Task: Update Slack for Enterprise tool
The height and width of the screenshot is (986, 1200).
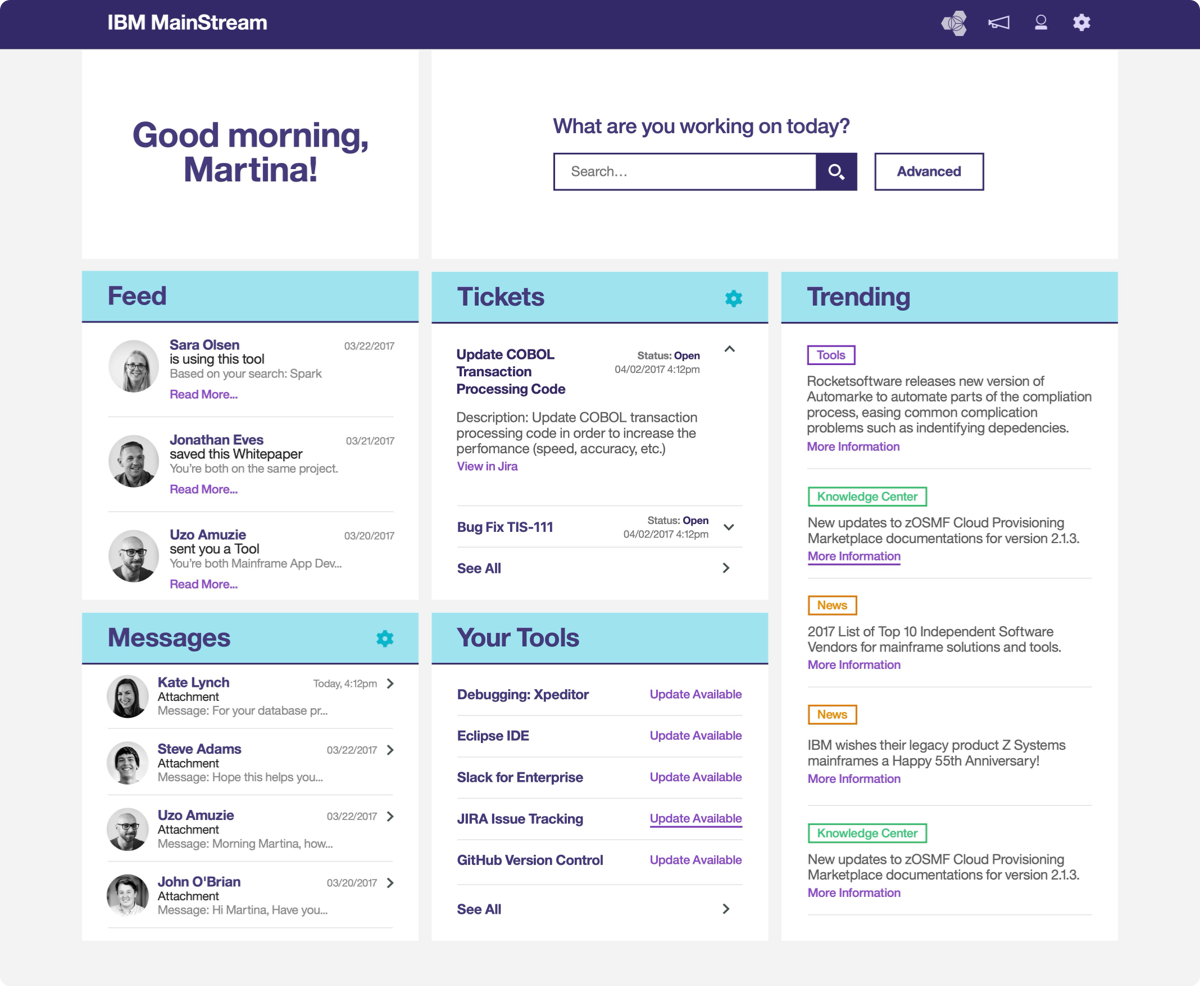Action: click(696, 777)
